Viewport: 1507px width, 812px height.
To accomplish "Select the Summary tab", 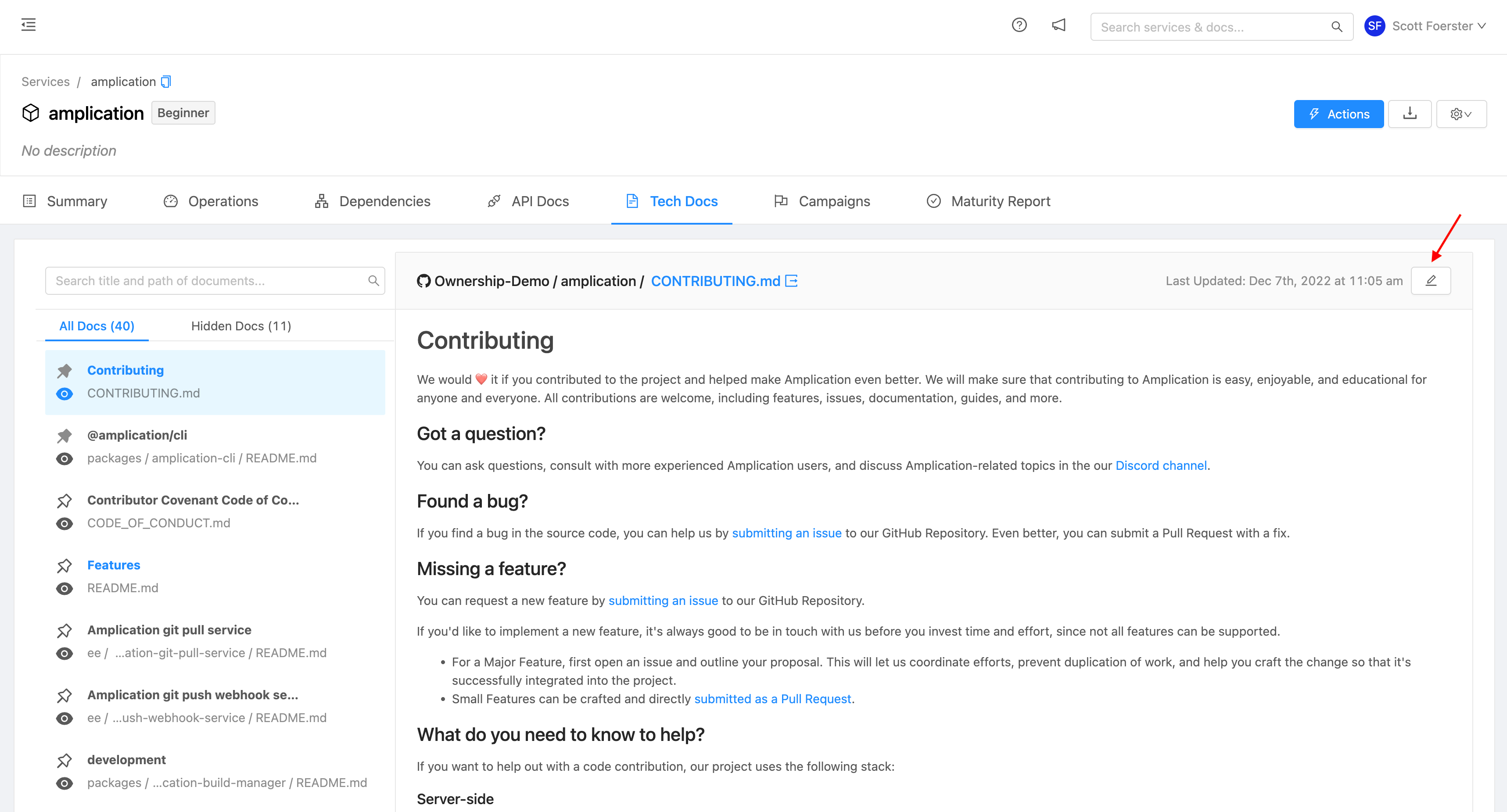I will pyautogui.click(x=76, y=202).
